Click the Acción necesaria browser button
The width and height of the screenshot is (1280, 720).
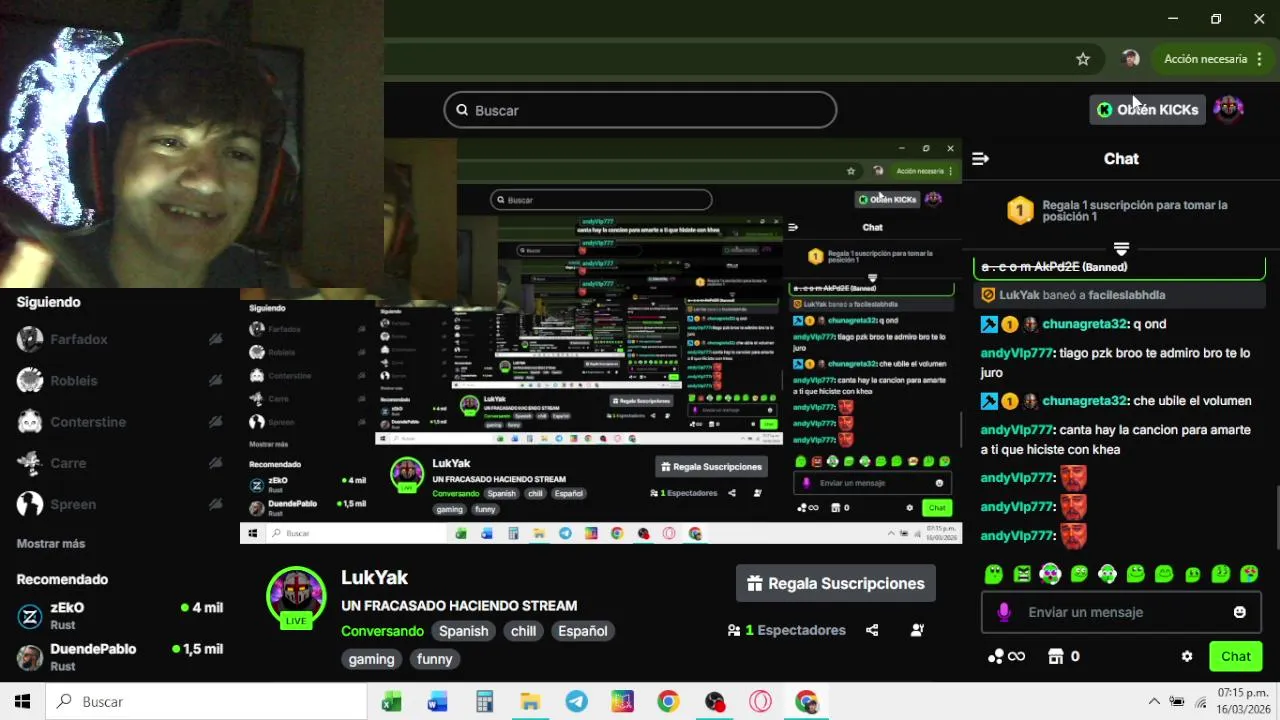pyautogui.click(x=1211, y=59)
